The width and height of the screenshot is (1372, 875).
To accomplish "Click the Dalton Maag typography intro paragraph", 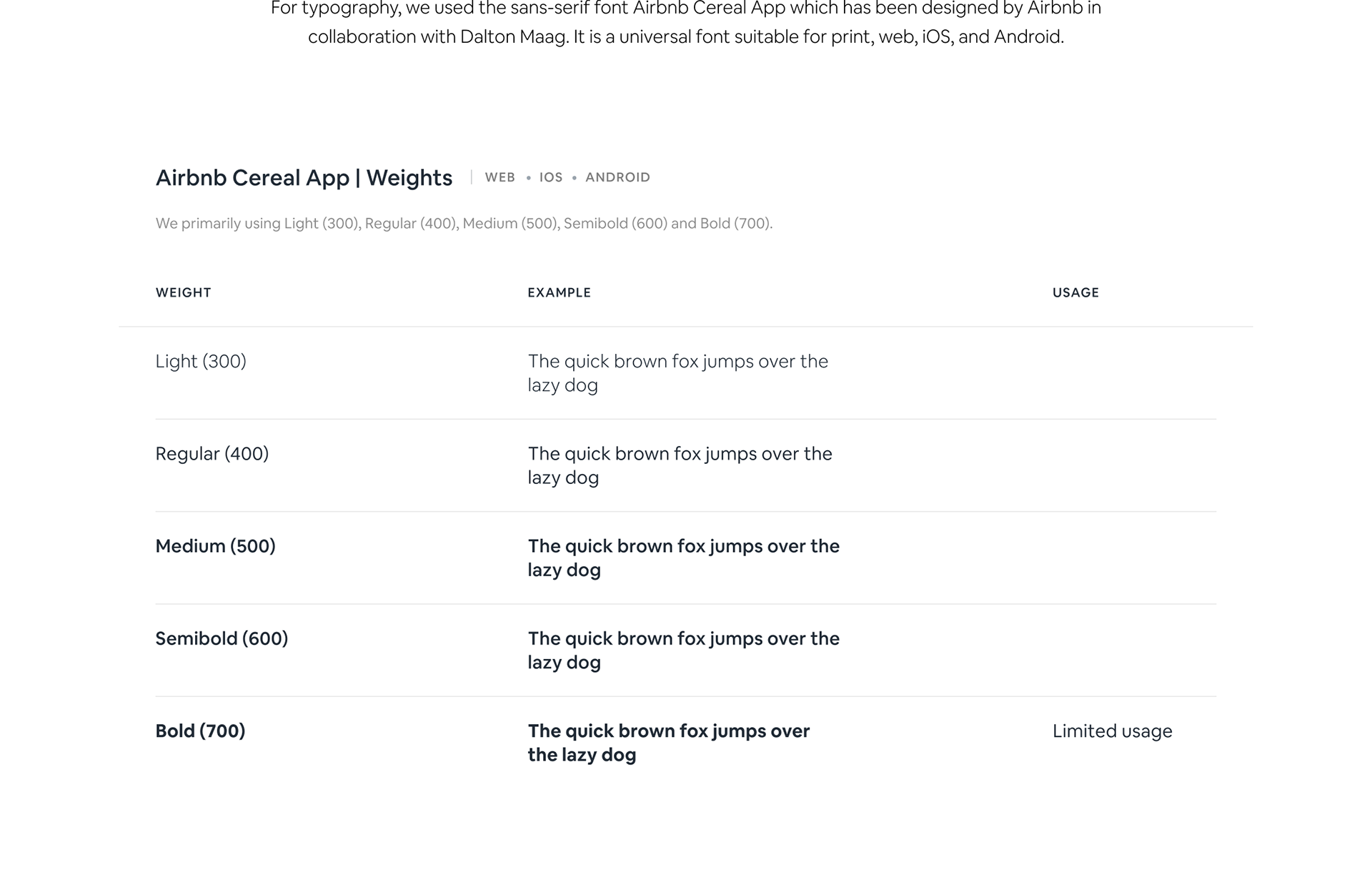I will point(686,23).
